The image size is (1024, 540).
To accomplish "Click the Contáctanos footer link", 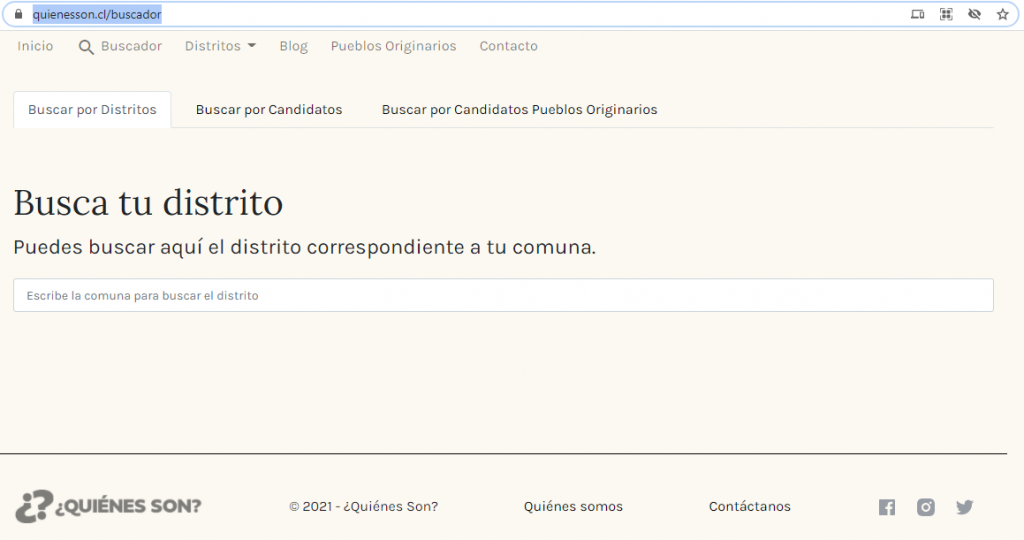I will pyautogui.click(x=749, y=507).
